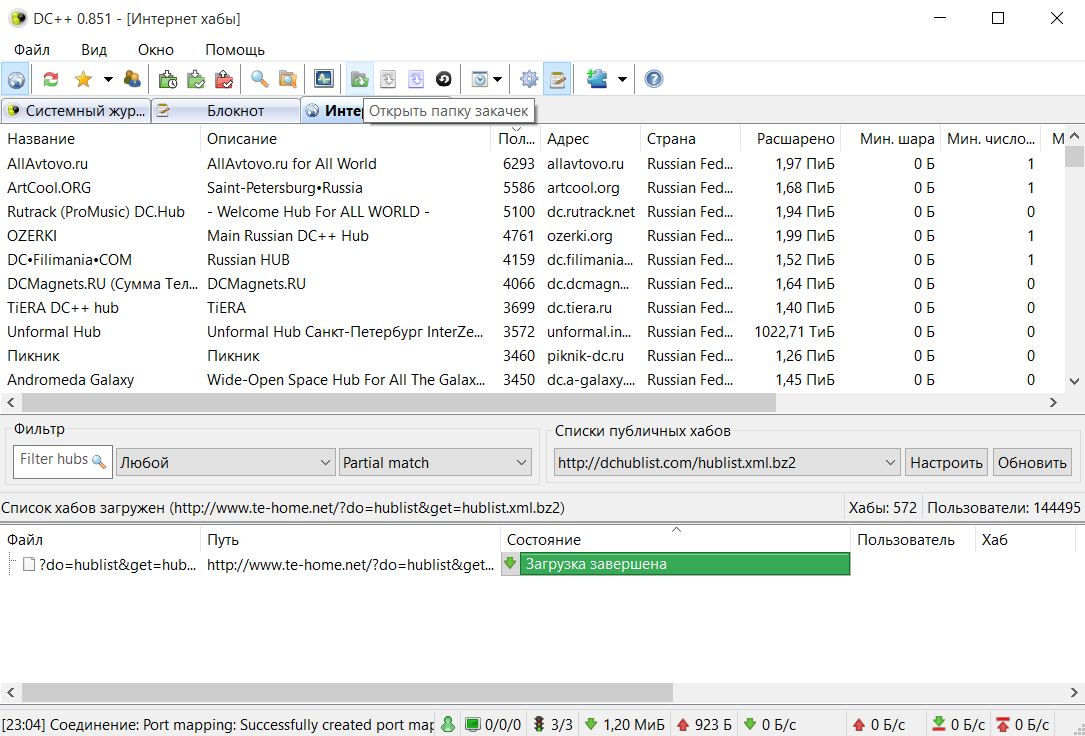Image resolution: width=1085 pixels, height=736 pixels.
Task: Click the Страна column header
Action: pos(691,138)
